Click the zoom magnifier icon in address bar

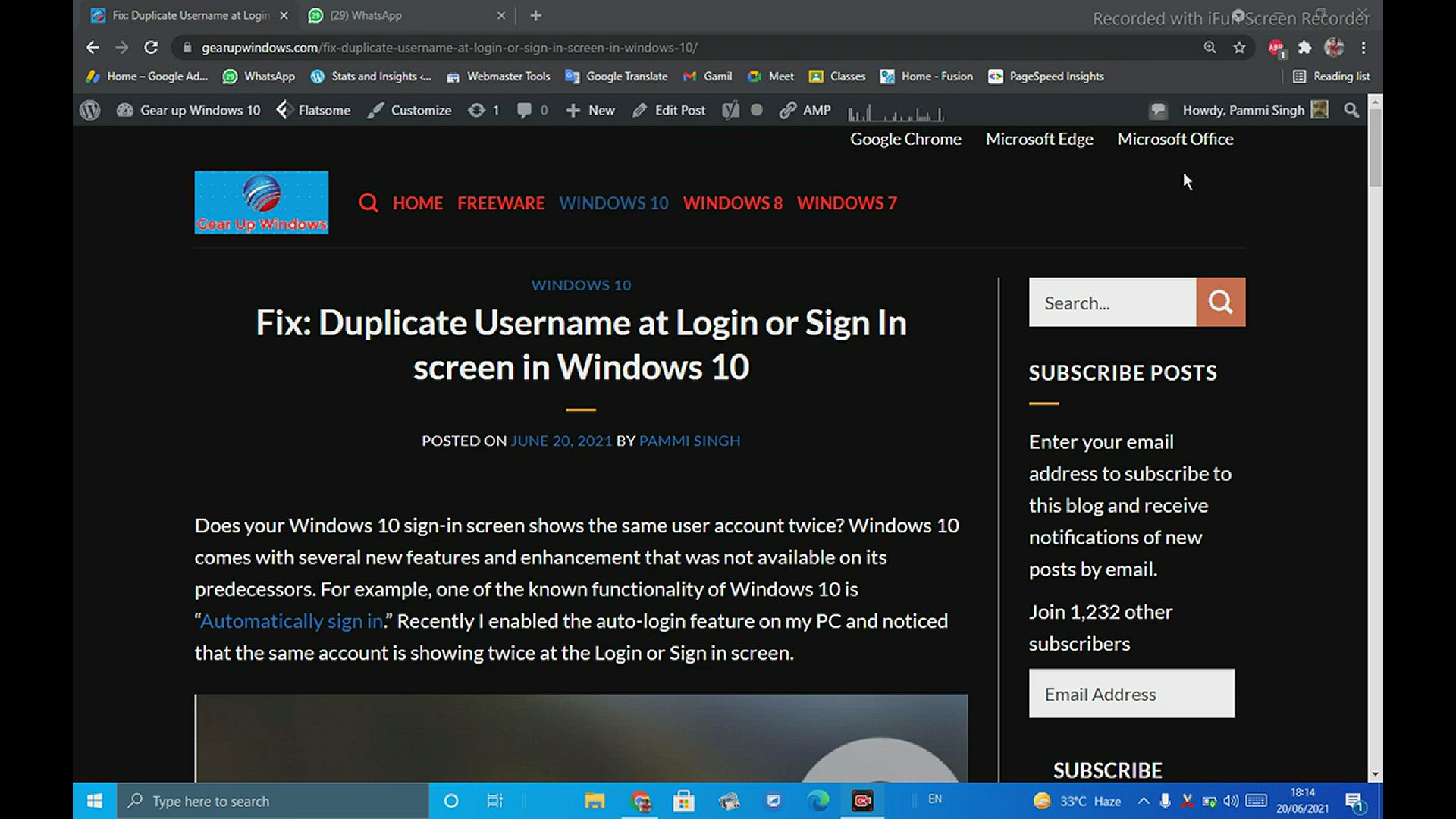[x=1210, y=47]
